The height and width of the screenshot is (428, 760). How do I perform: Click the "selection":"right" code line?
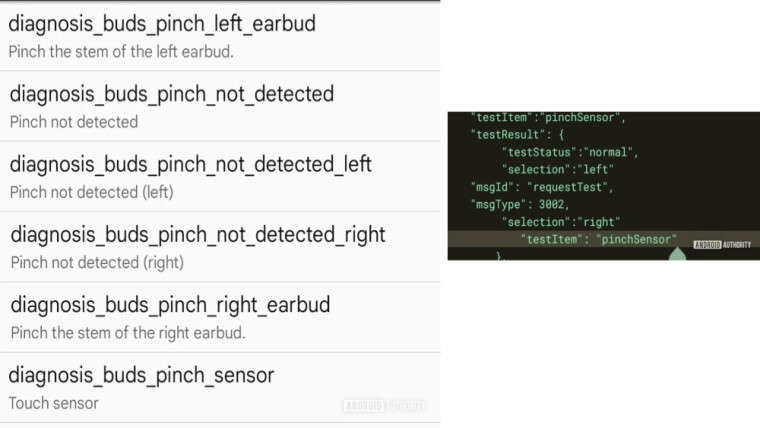[x=561, y=222]
